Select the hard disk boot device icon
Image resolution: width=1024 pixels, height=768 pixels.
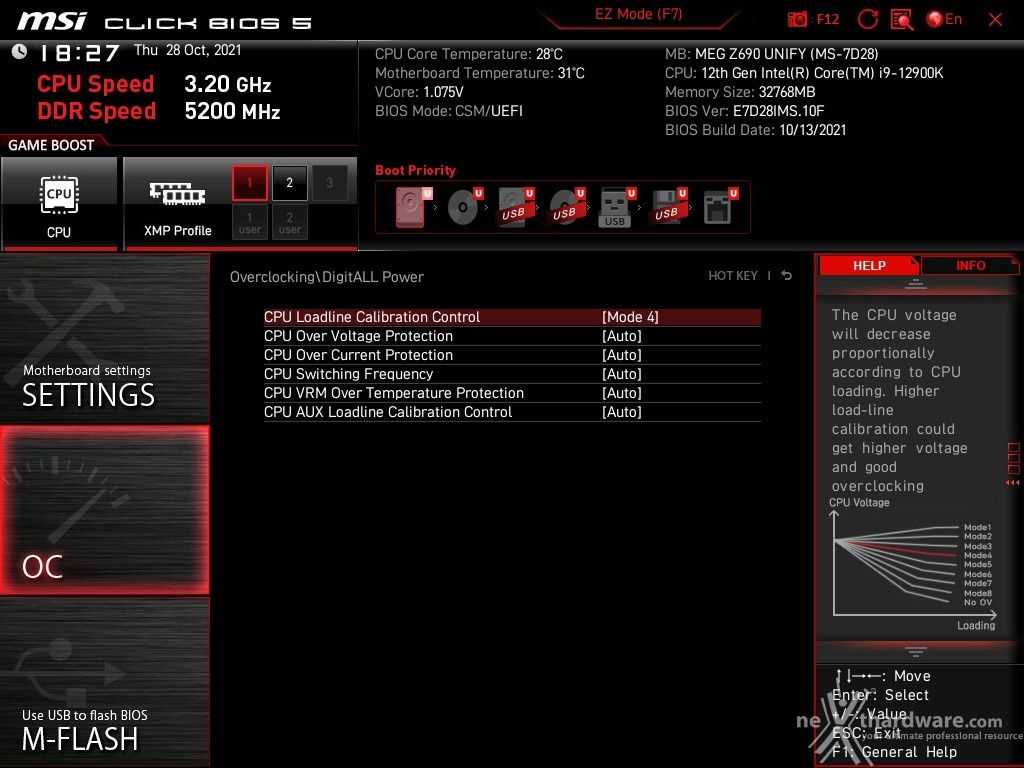pyautogui.click(x=412, y=207)
